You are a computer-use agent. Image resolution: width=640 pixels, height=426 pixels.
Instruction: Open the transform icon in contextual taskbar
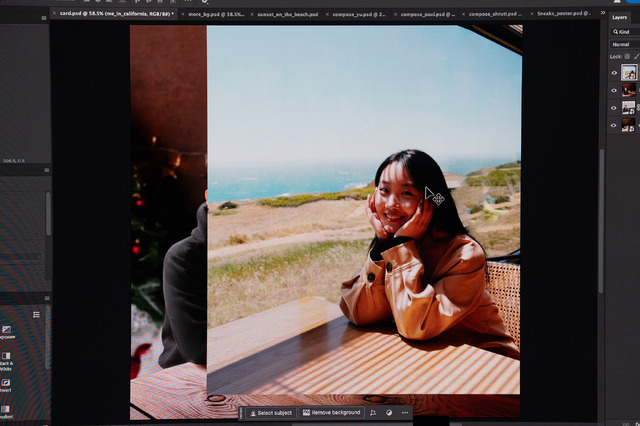click(x=373, y=413)
